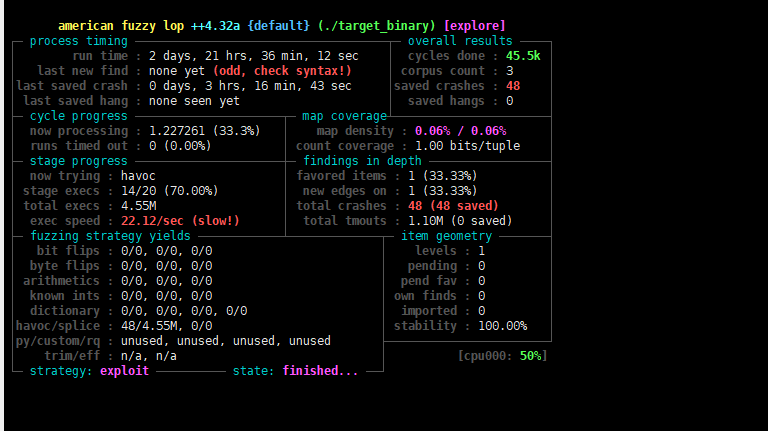Click pending value '0' in item geometry
The height and width of the screenshot is (431, 768).
(x=481, y=266)
